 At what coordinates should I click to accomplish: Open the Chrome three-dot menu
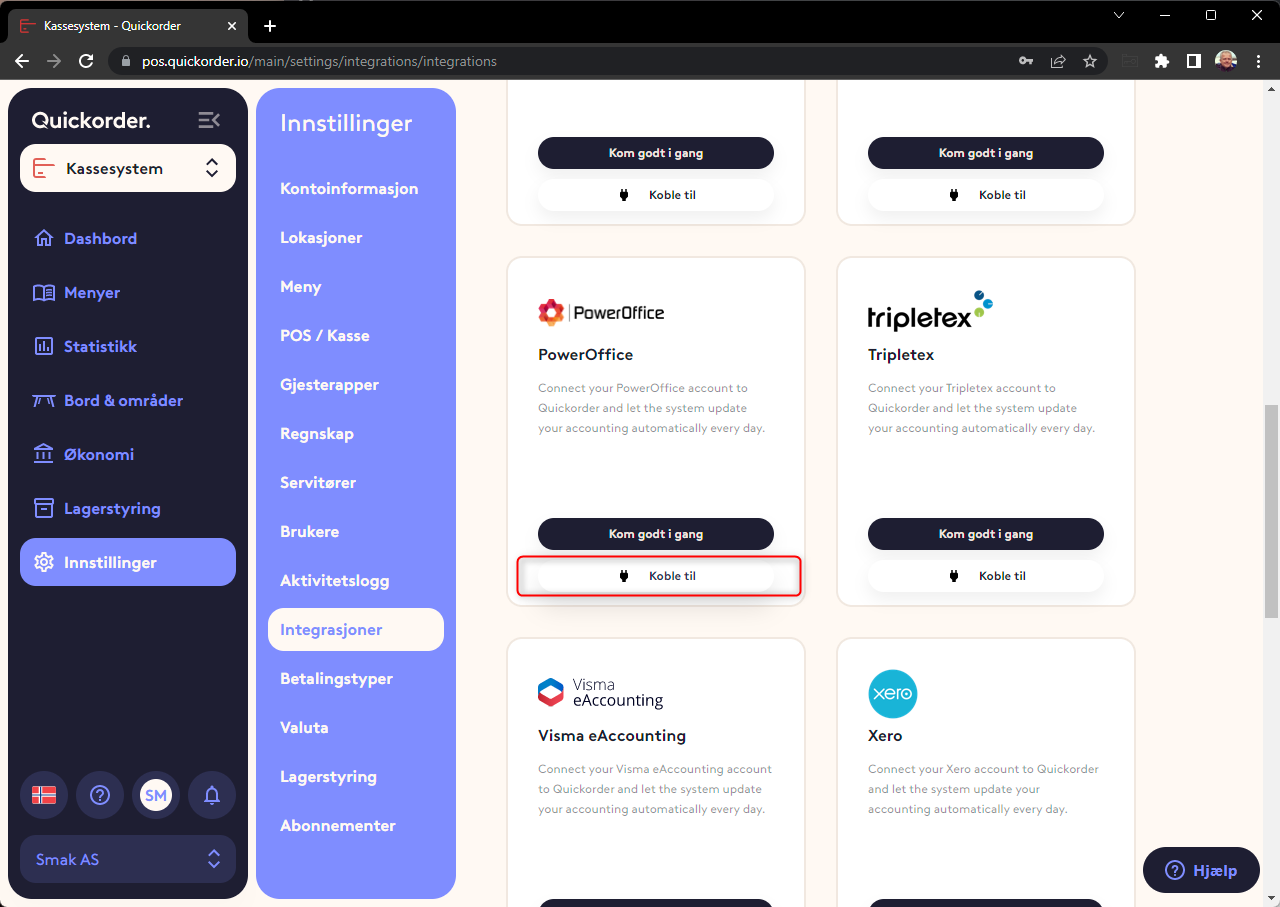point(1258,61)
